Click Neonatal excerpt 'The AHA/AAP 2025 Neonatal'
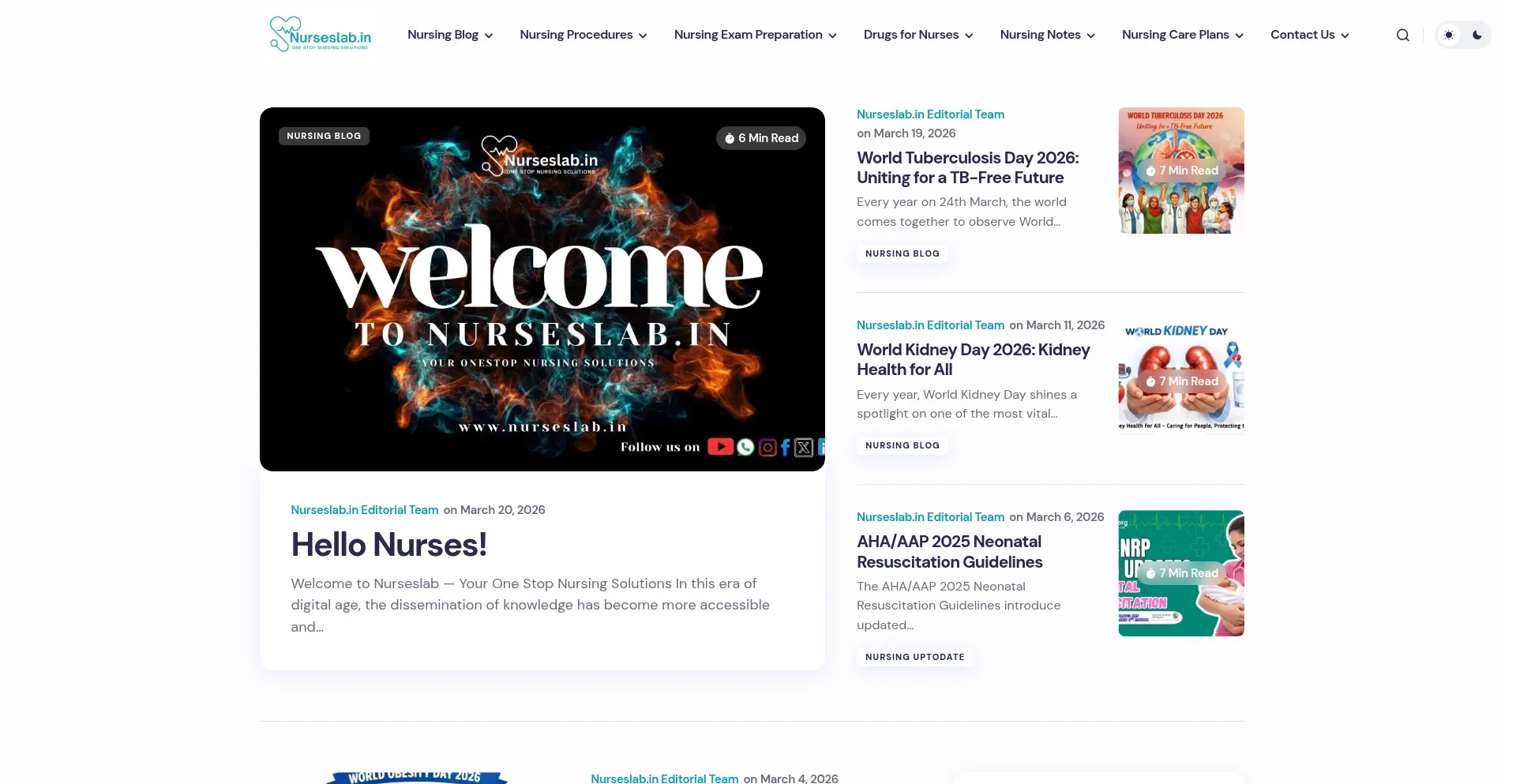This screenshot has height=784, width=1516. coord(959,606)
